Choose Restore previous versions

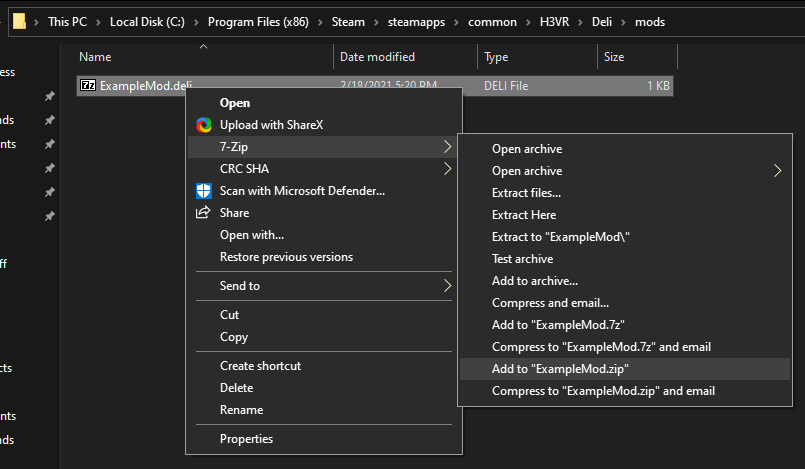pos(324,257)
